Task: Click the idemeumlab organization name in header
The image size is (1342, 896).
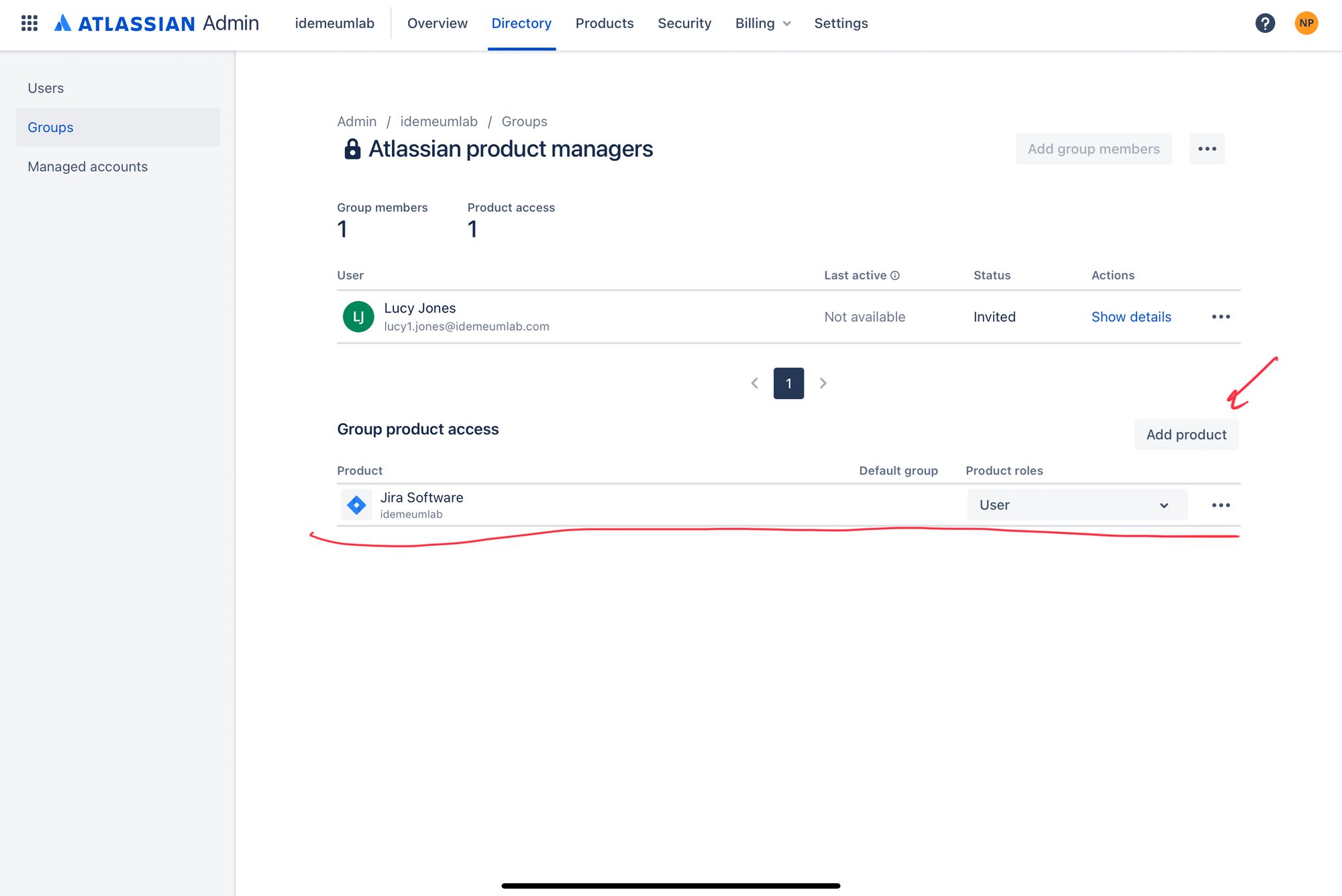Action: point(335,23)
